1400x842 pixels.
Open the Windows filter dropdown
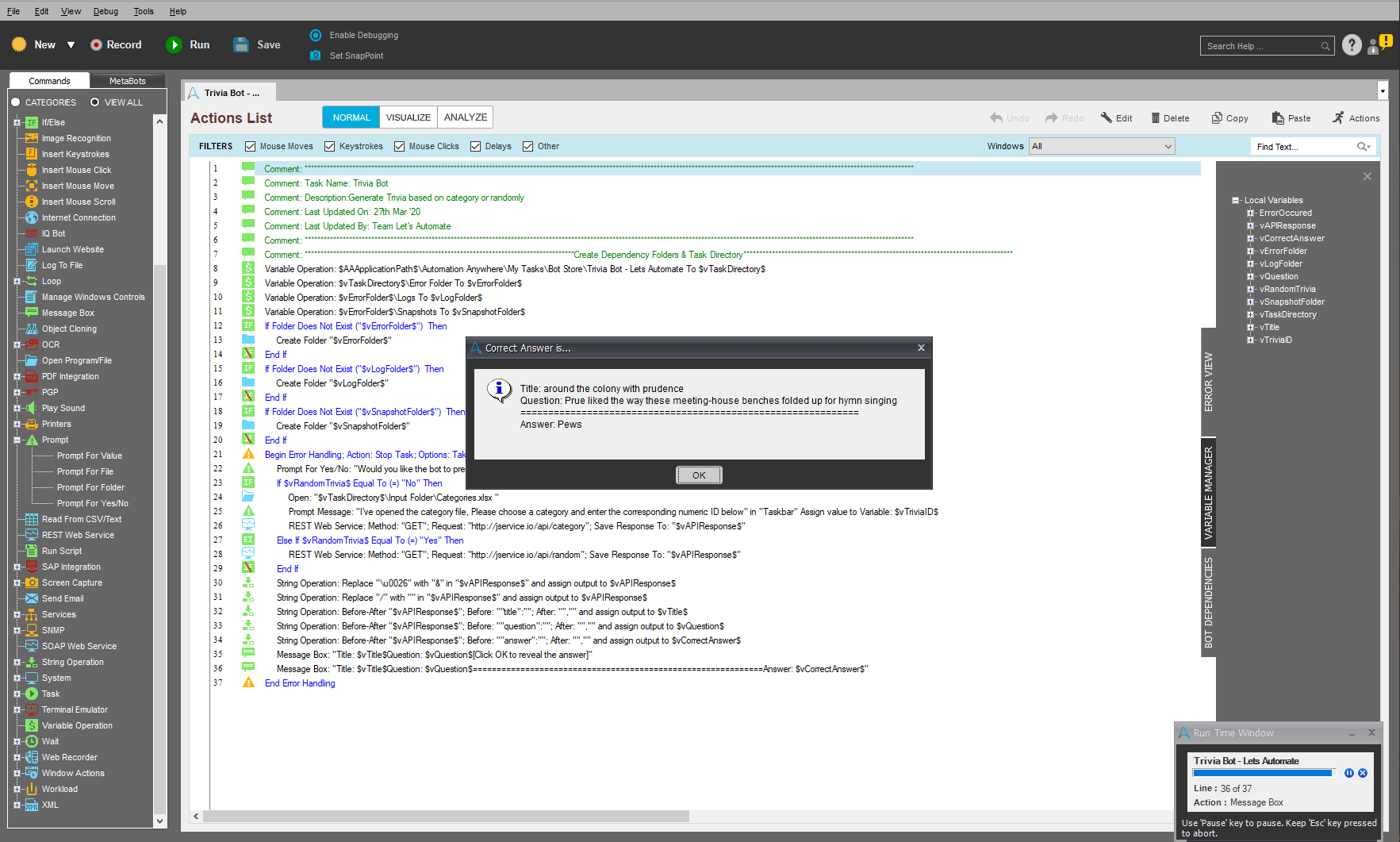[1101, 146]
